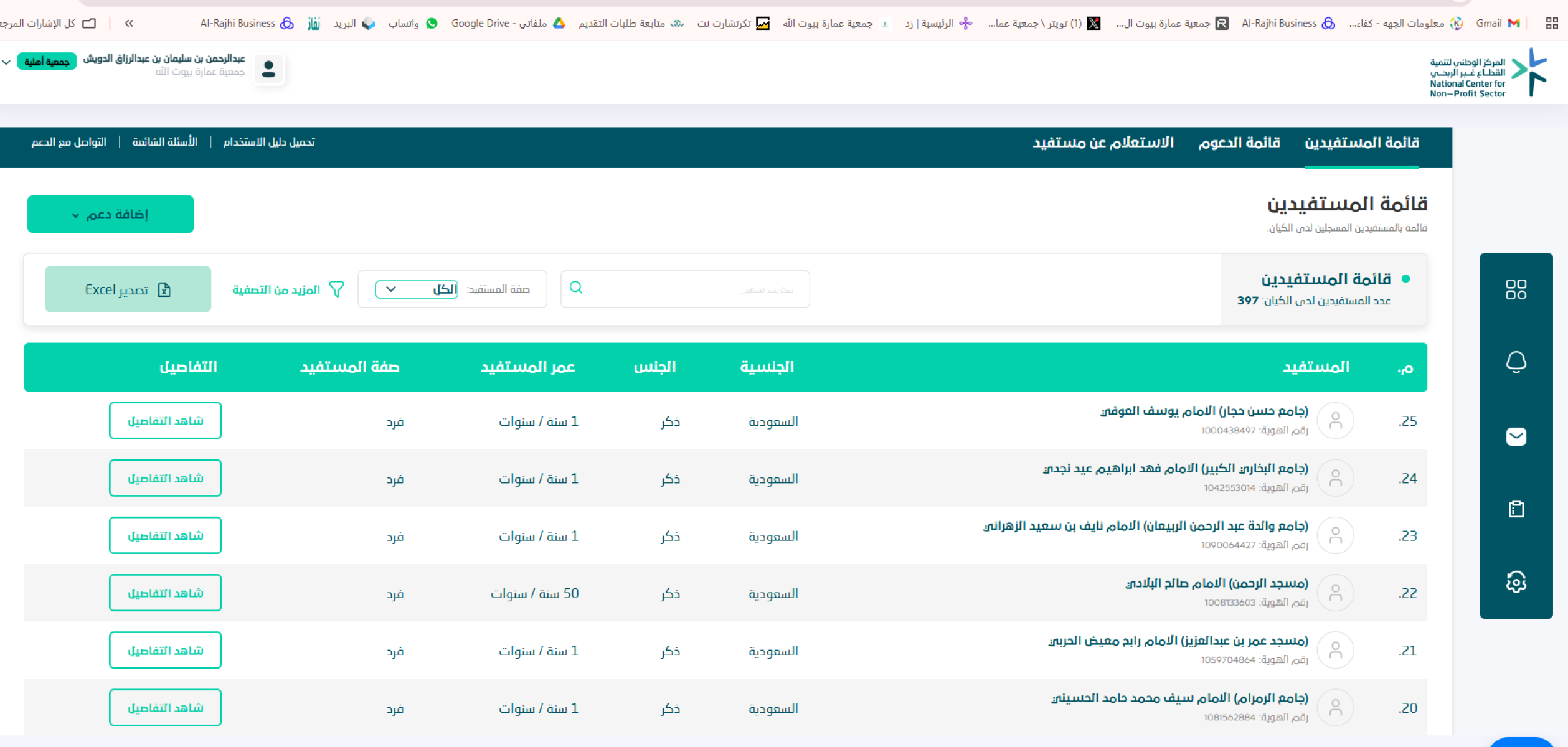Open the dashboard grid icon in sidebar
This screenshot has height=747, width=1568.
1516,289
